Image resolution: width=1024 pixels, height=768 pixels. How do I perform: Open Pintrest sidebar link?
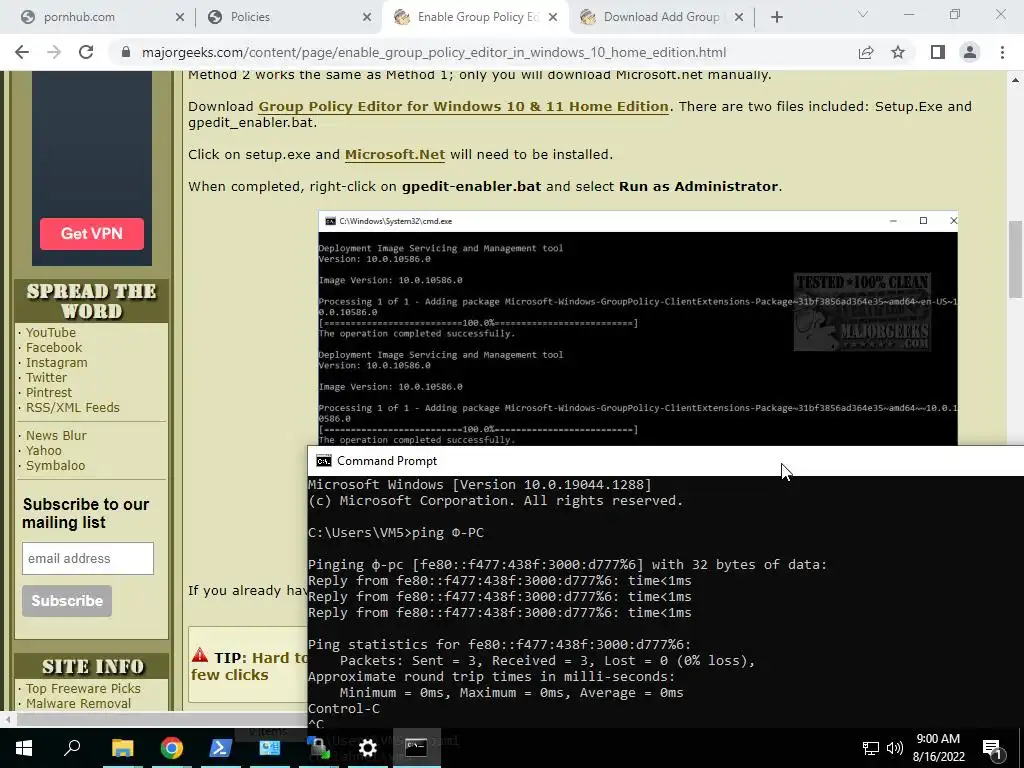(x=48, y=392)
